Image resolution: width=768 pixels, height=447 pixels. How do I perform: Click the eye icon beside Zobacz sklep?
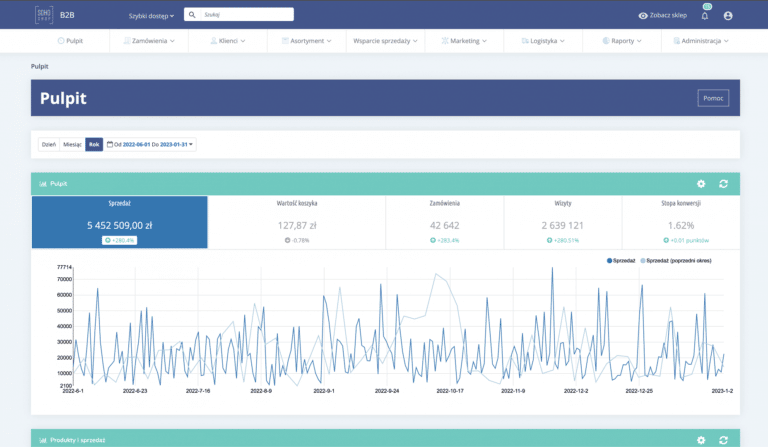(643, 16)
